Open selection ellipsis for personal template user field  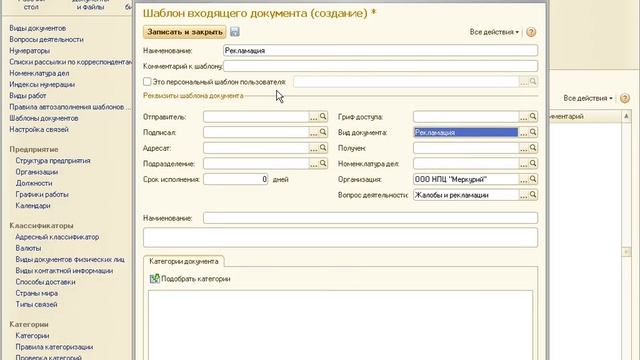click(x=523, y=82)
